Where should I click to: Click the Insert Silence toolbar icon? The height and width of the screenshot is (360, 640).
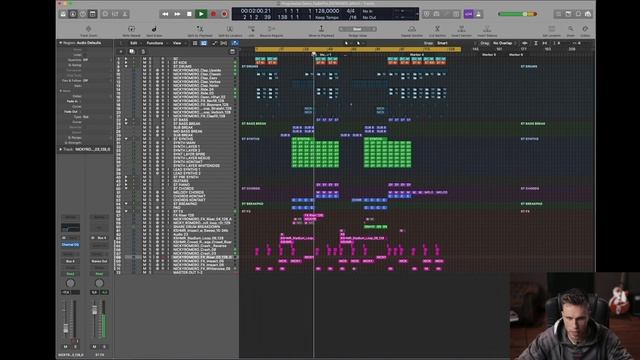(x=487, y=29)
